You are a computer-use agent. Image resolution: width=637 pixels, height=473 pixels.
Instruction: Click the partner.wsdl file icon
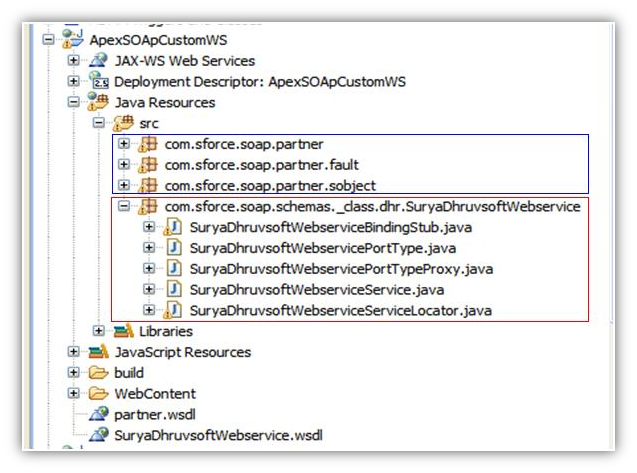point(99,414)
